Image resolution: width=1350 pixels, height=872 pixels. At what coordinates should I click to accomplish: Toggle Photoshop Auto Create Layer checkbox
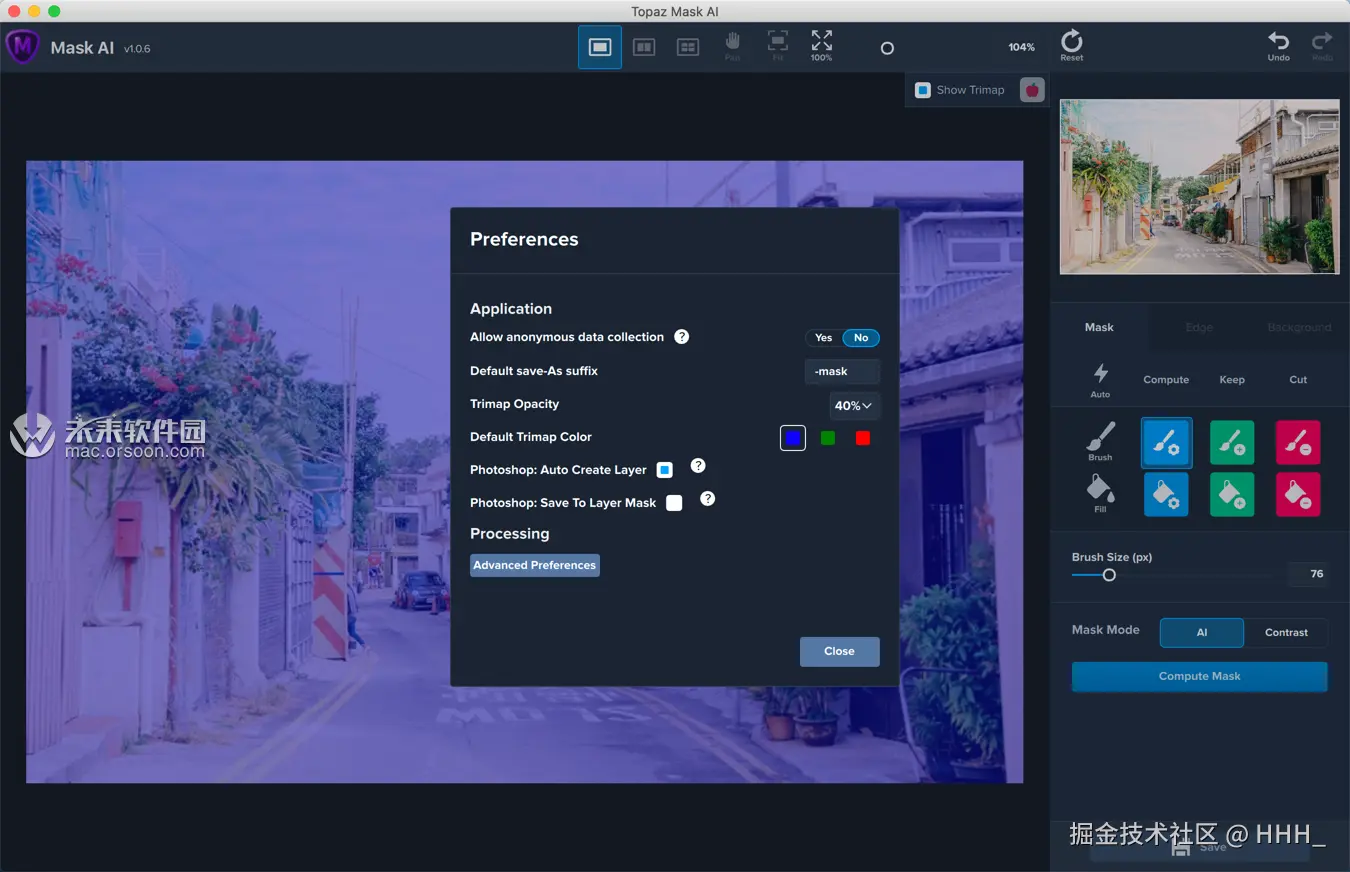pyautogui.click(x=664, y=470)
